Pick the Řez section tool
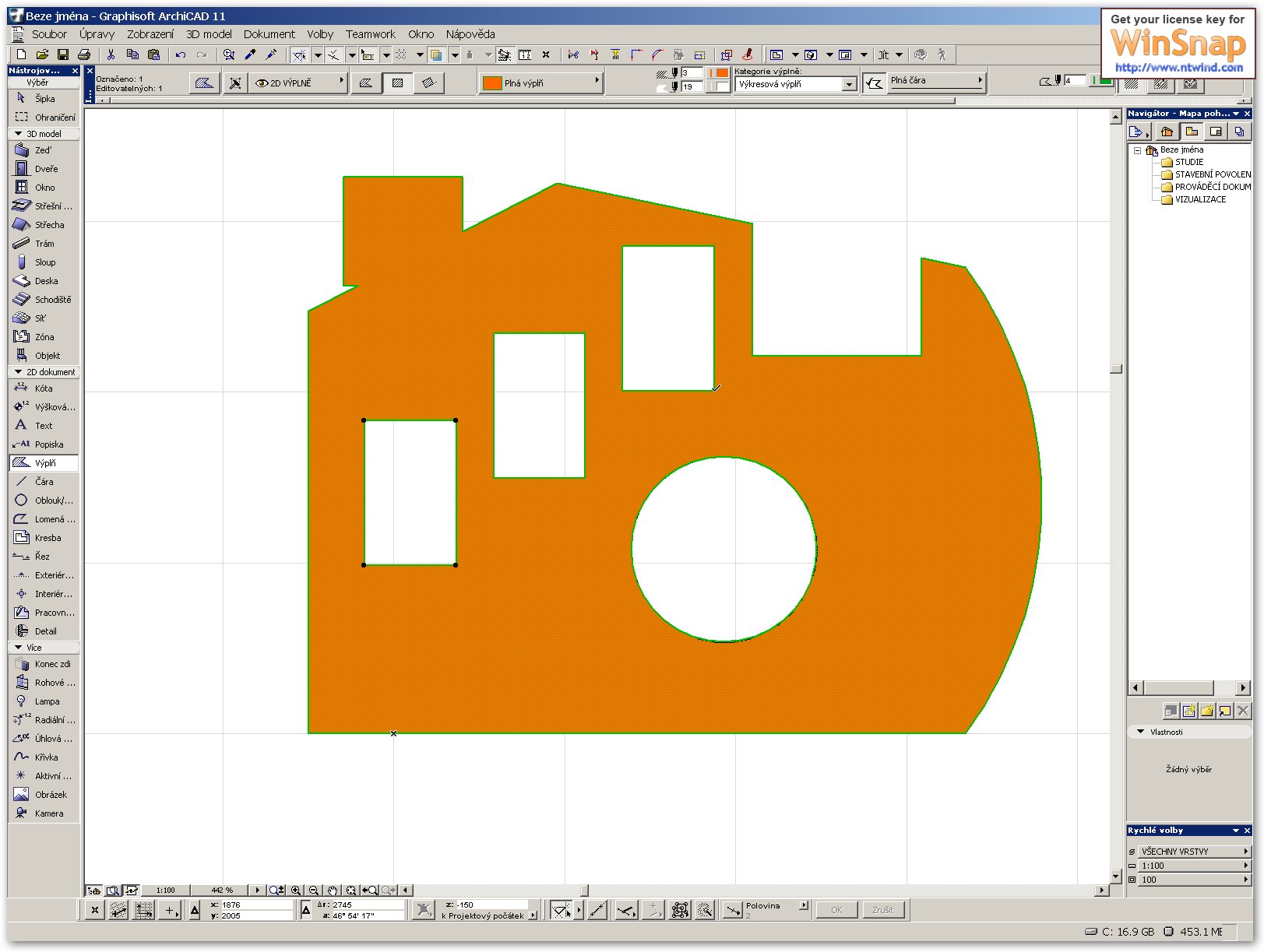The height and width of the screenshot is (952, 1264). [44, 557]
